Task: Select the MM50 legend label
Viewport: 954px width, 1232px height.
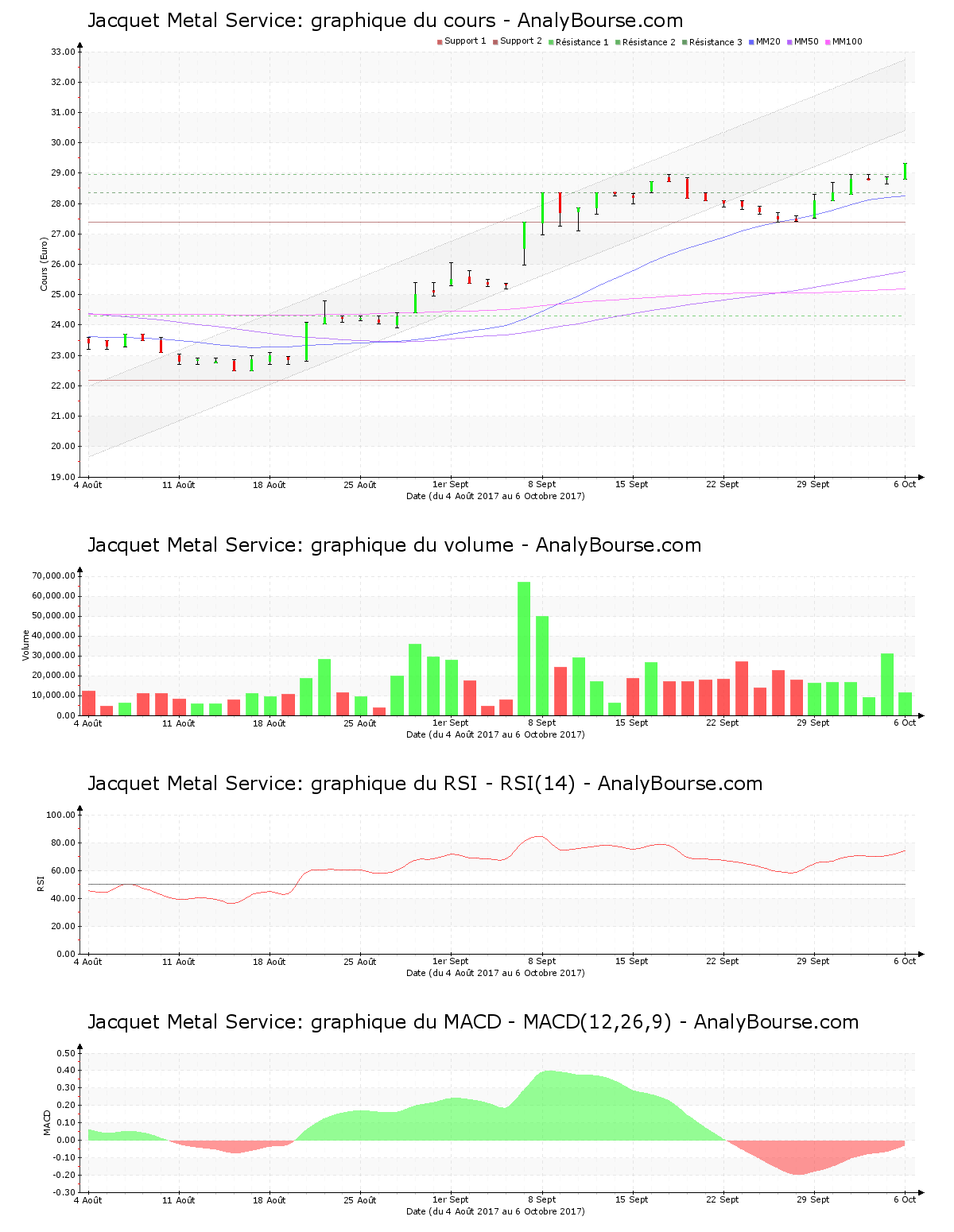Action: coord(806,41)
